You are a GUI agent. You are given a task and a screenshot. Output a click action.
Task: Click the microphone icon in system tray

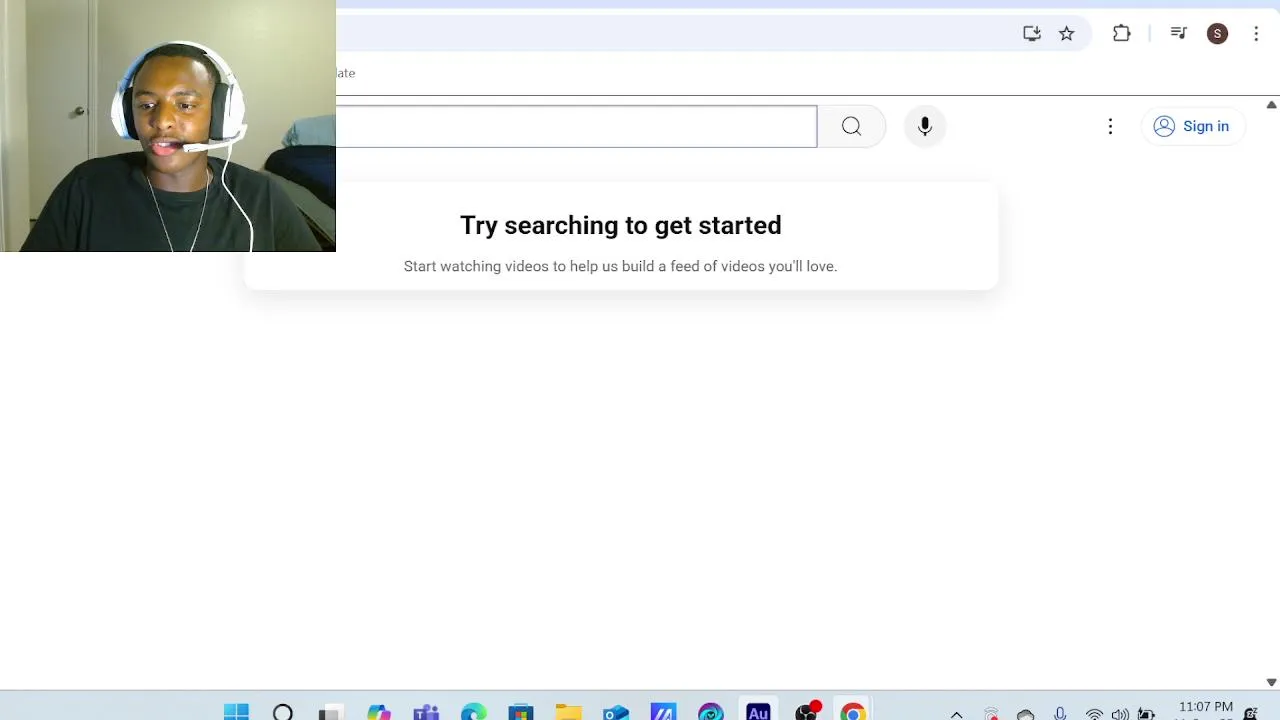click(x=1060, y=714)
